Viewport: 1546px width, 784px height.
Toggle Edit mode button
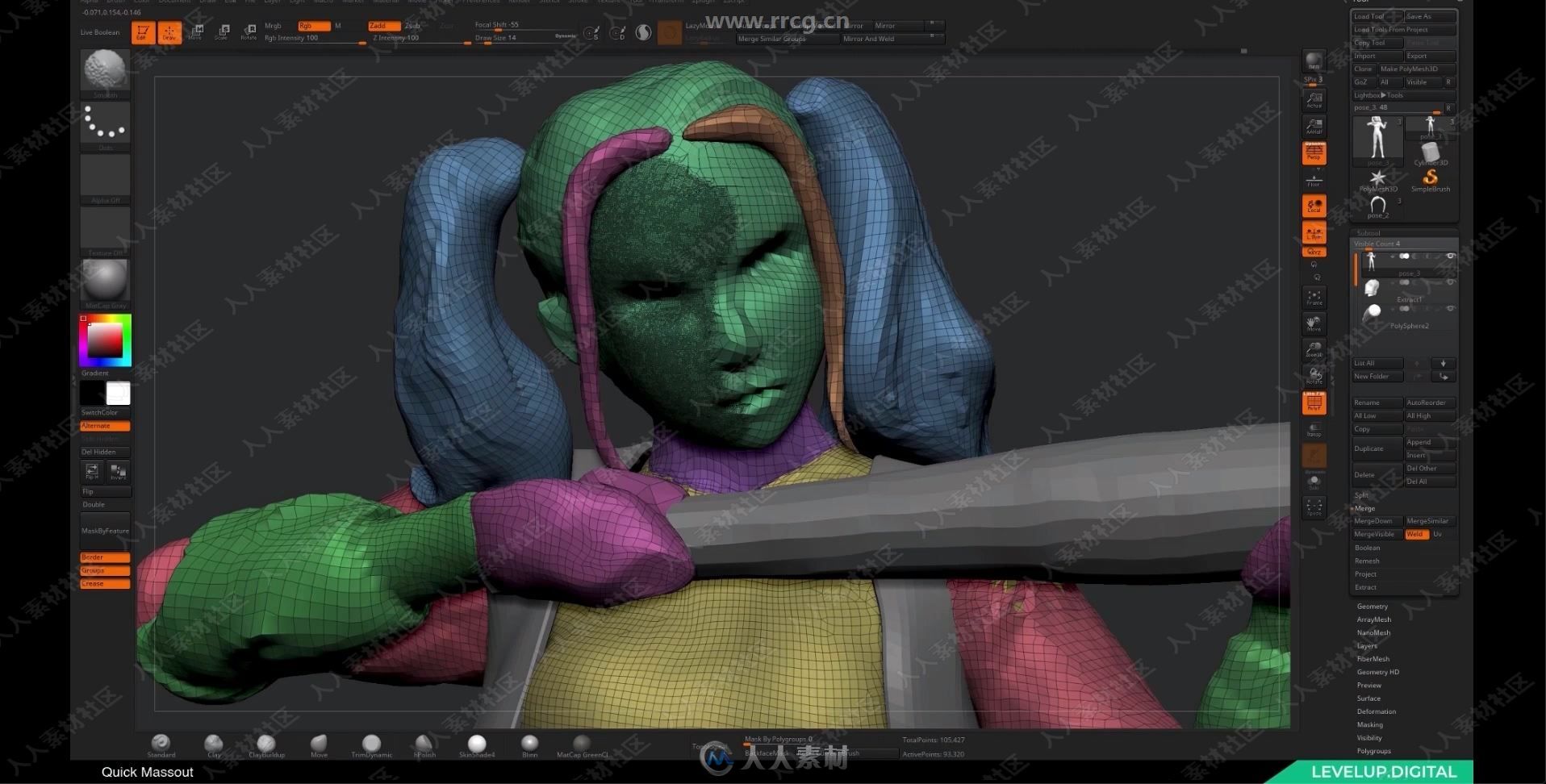(143, 32)
